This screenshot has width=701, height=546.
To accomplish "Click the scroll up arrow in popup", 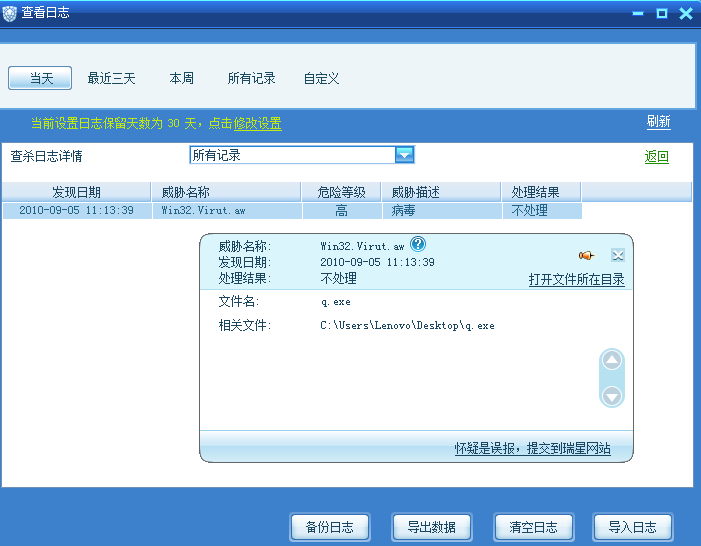I will 612,360.
